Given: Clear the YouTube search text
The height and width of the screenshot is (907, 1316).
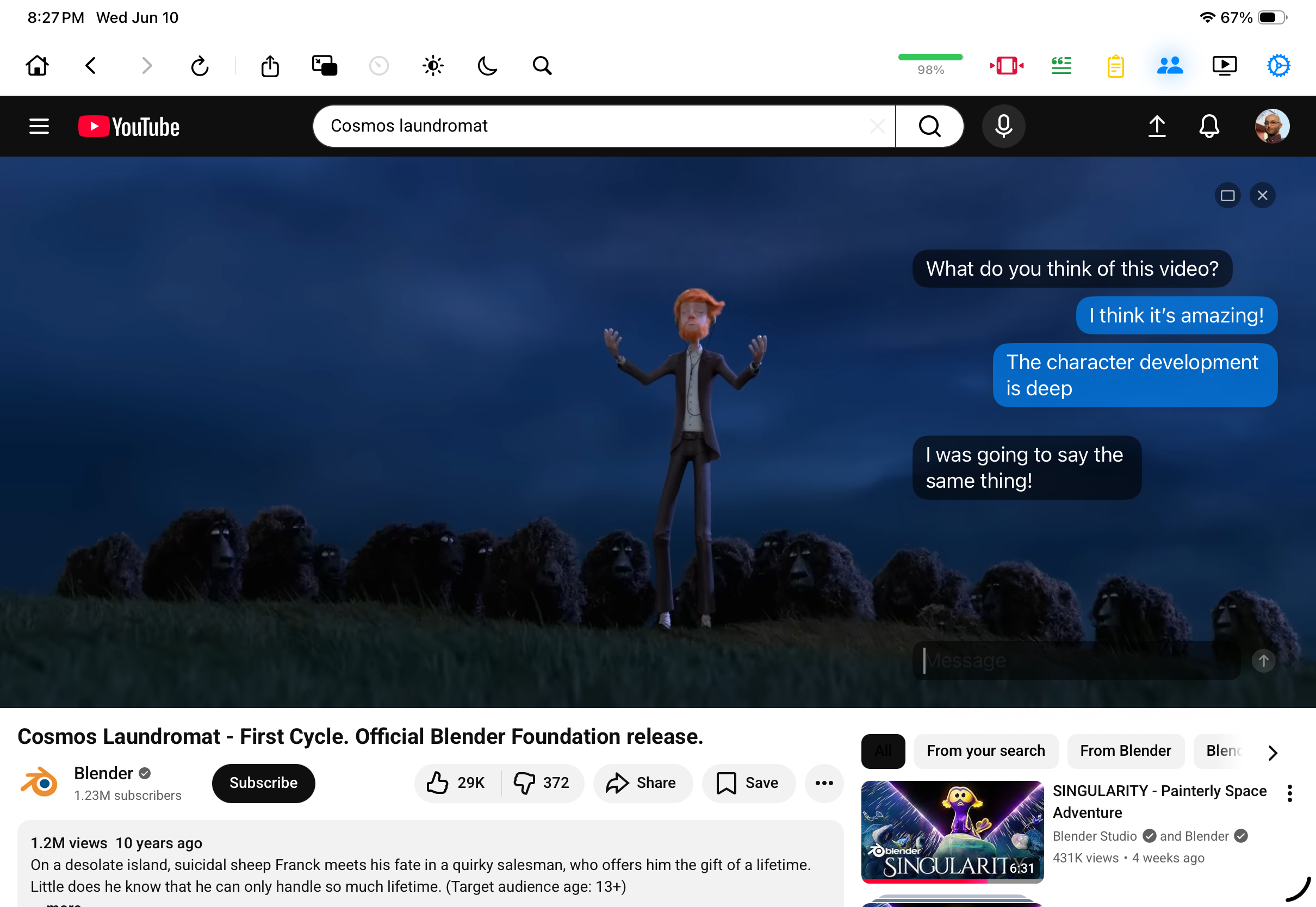Looking at the screenshot, I should pyautogui.click(x=877, y=126).
